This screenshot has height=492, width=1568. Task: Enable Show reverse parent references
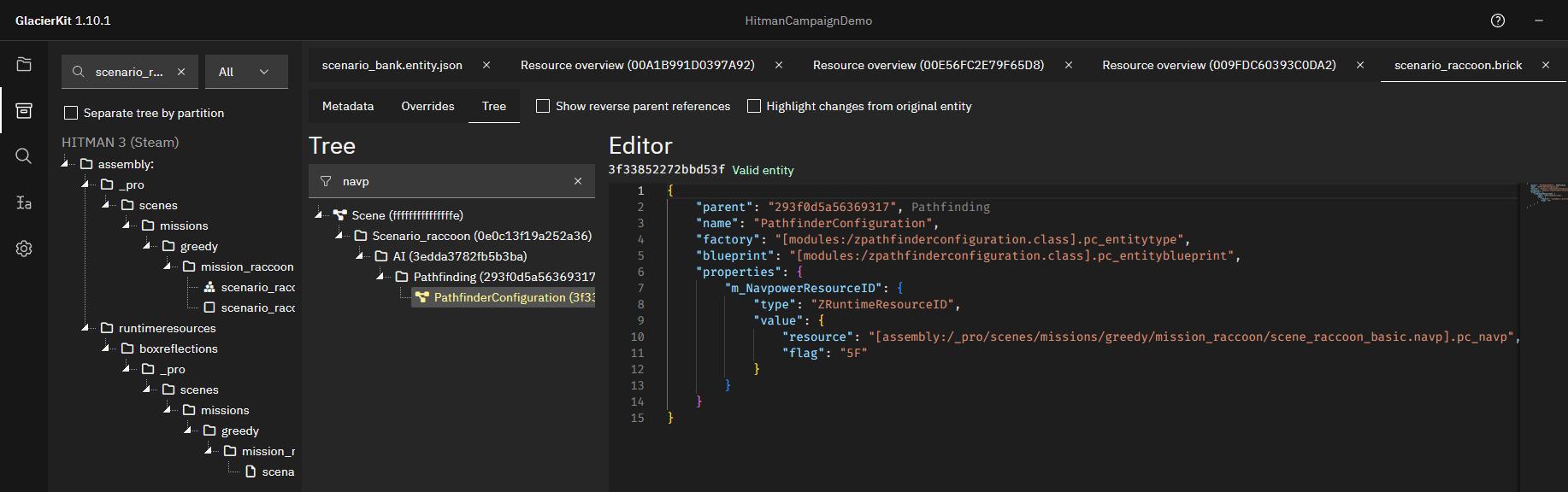[x=542, y=106]
